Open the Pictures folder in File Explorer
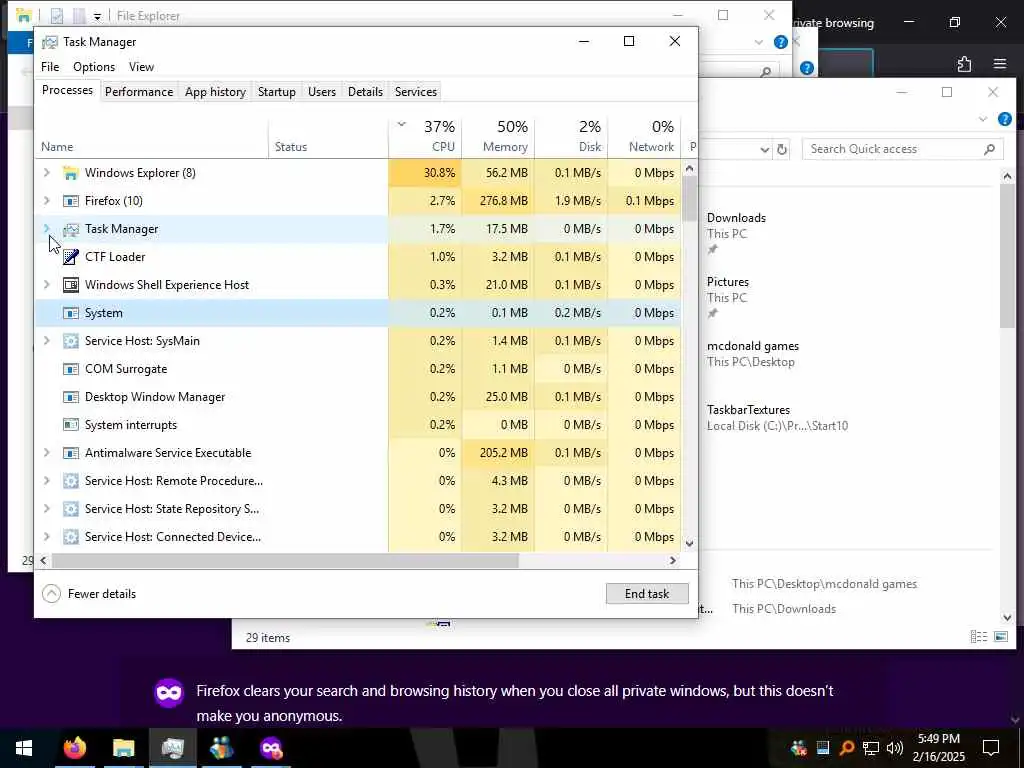1024x768 pixels. (x=728, y=282)
